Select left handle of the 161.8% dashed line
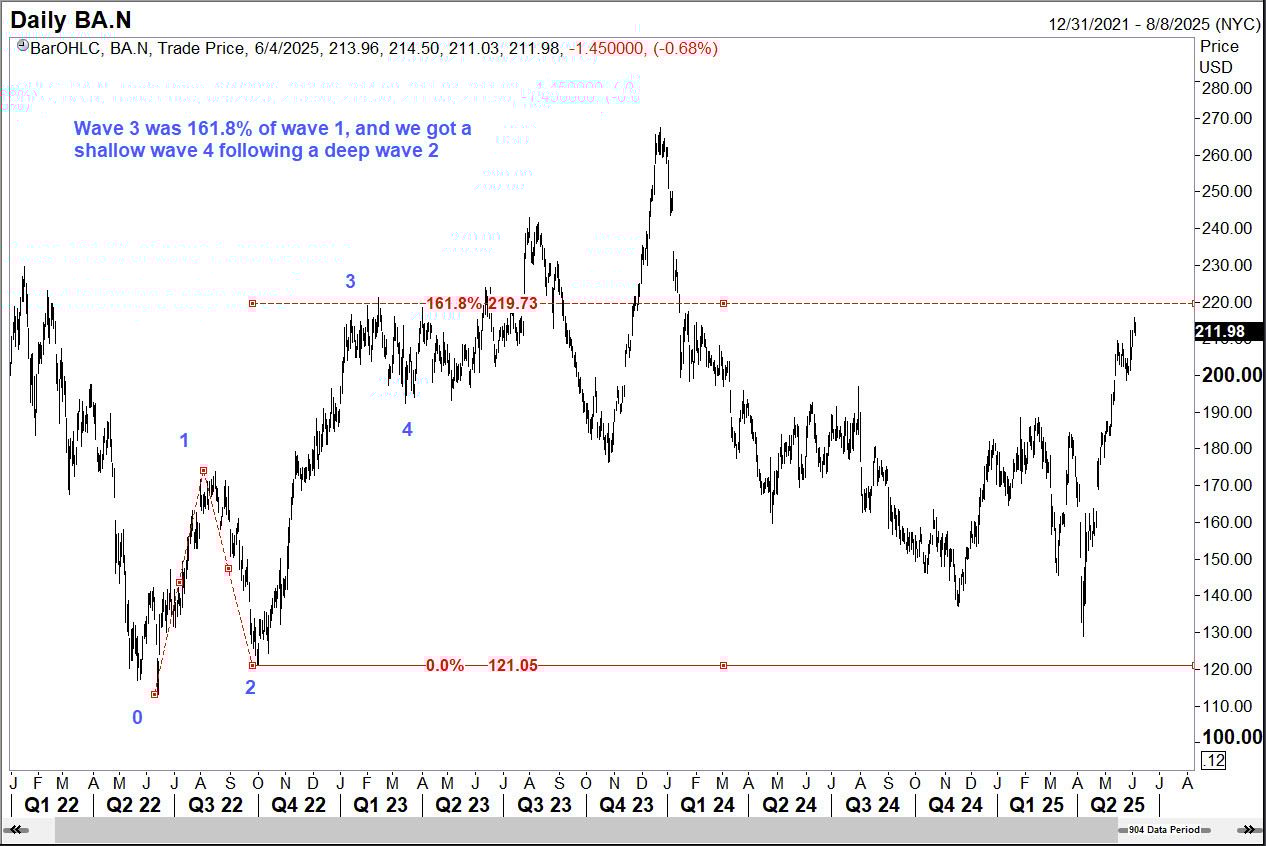The image size is (1266, 846). [253, 303]
